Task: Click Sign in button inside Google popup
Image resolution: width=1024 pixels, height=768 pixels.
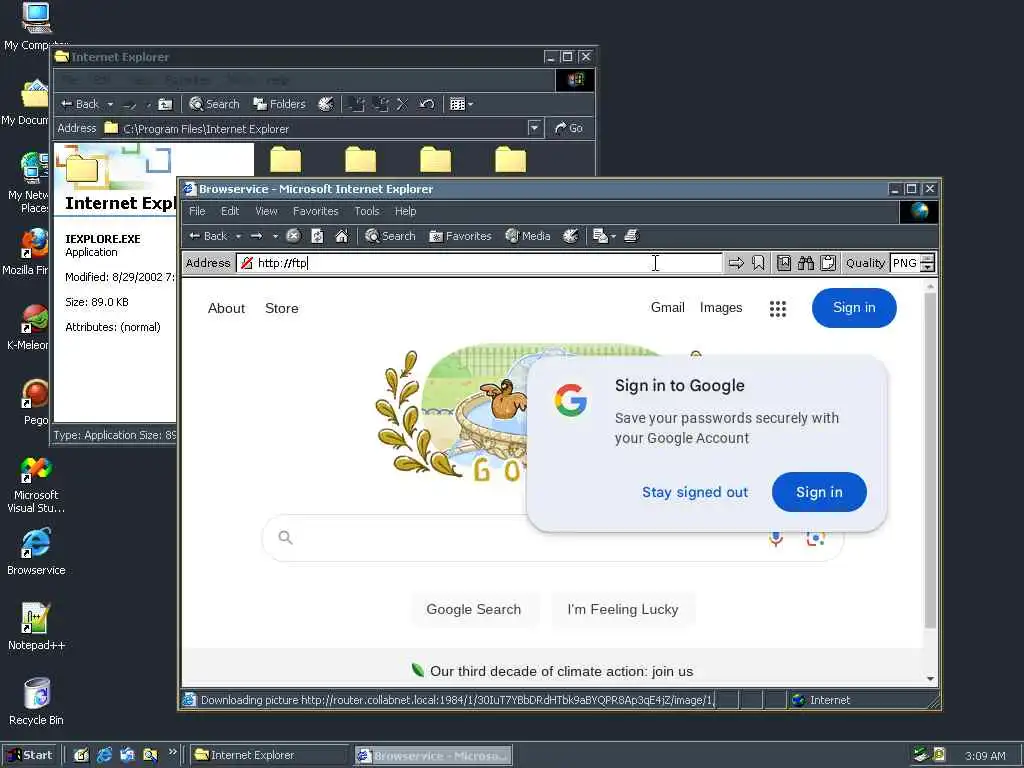Action: pos(819,492)
